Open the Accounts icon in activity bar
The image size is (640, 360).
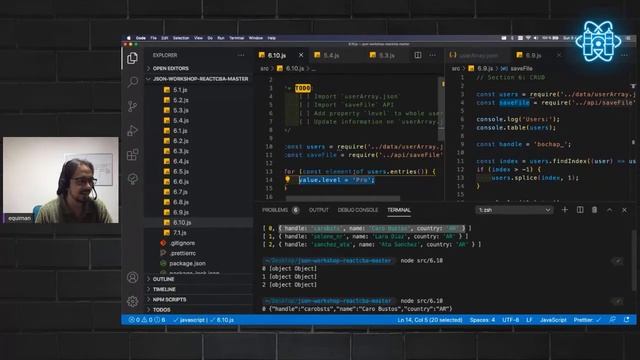[132, 277]
